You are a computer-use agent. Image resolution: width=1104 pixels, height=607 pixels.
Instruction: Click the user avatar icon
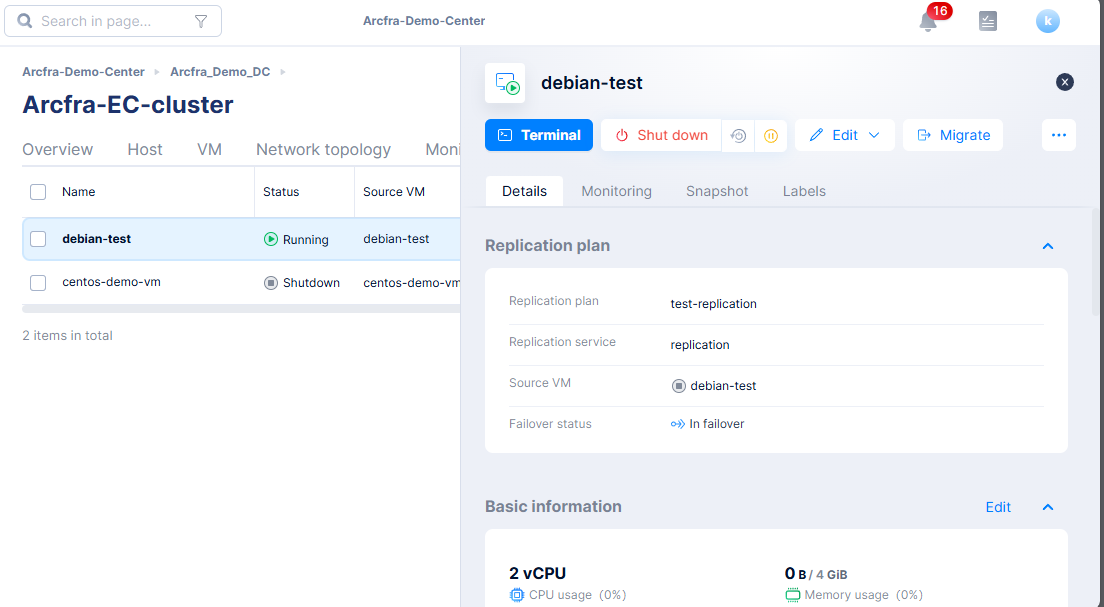(x=1047, y=21)
